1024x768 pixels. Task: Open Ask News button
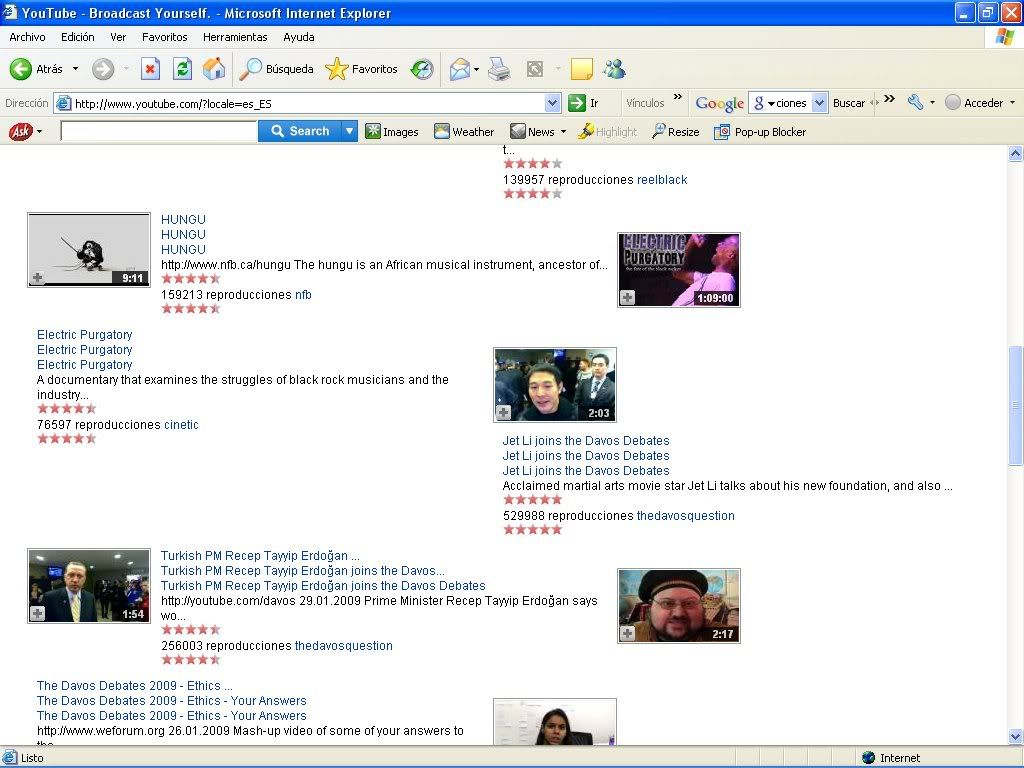(x=532, y=132)
